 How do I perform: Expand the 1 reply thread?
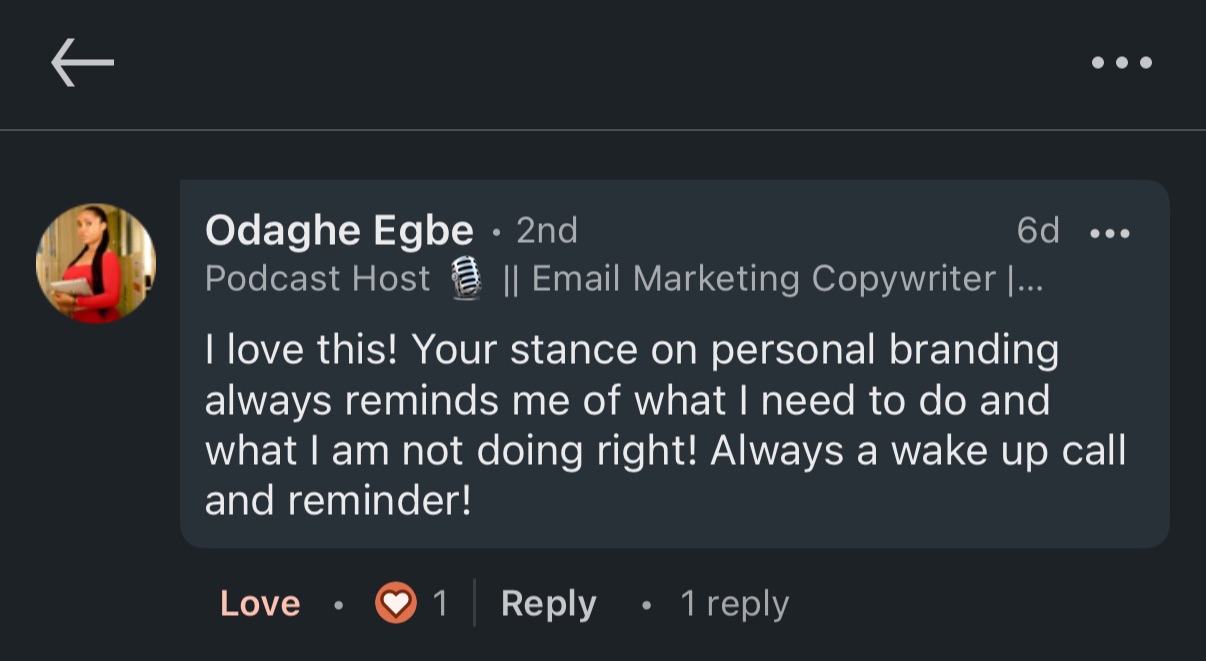[x=734, y=603]
